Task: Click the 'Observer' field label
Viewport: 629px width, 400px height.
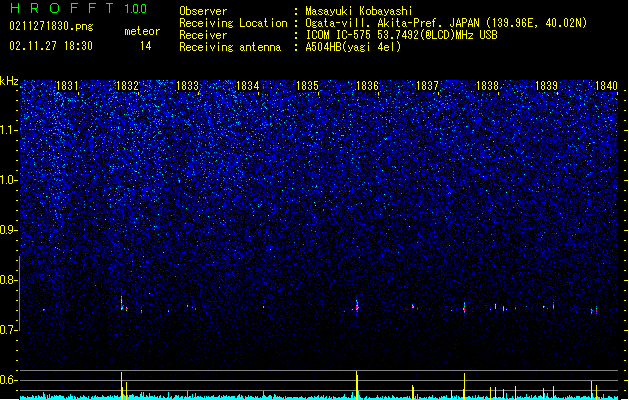Action: [x=203, y=11]
